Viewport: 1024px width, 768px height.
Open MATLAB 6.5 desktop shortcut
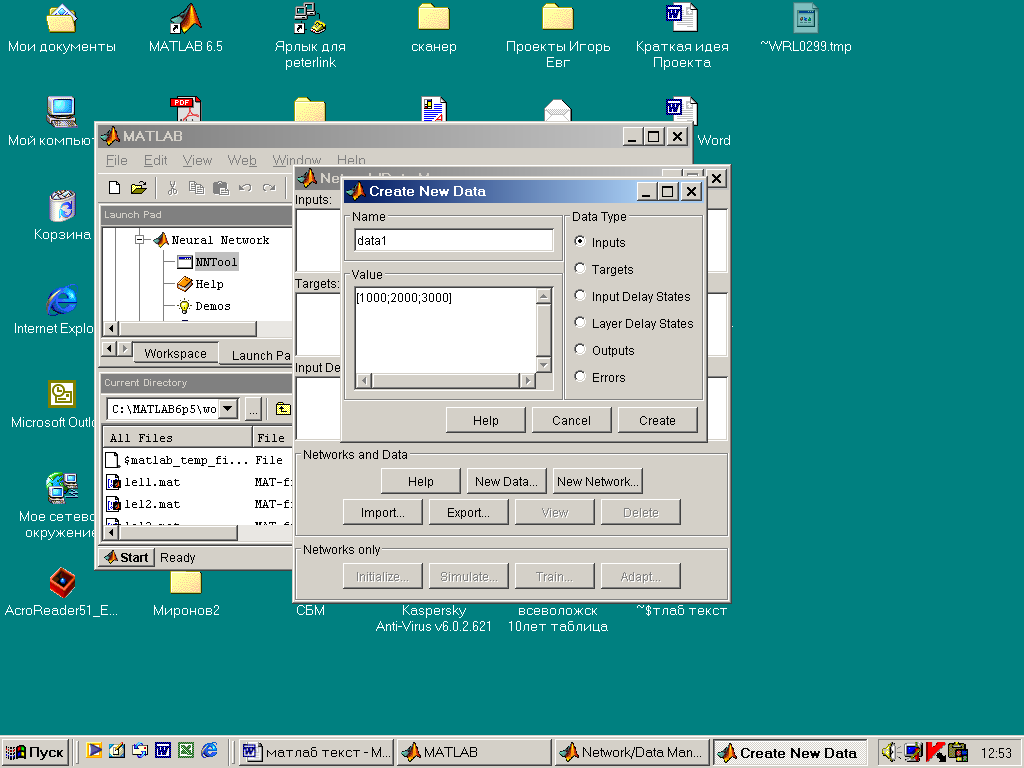click(185, 29)
